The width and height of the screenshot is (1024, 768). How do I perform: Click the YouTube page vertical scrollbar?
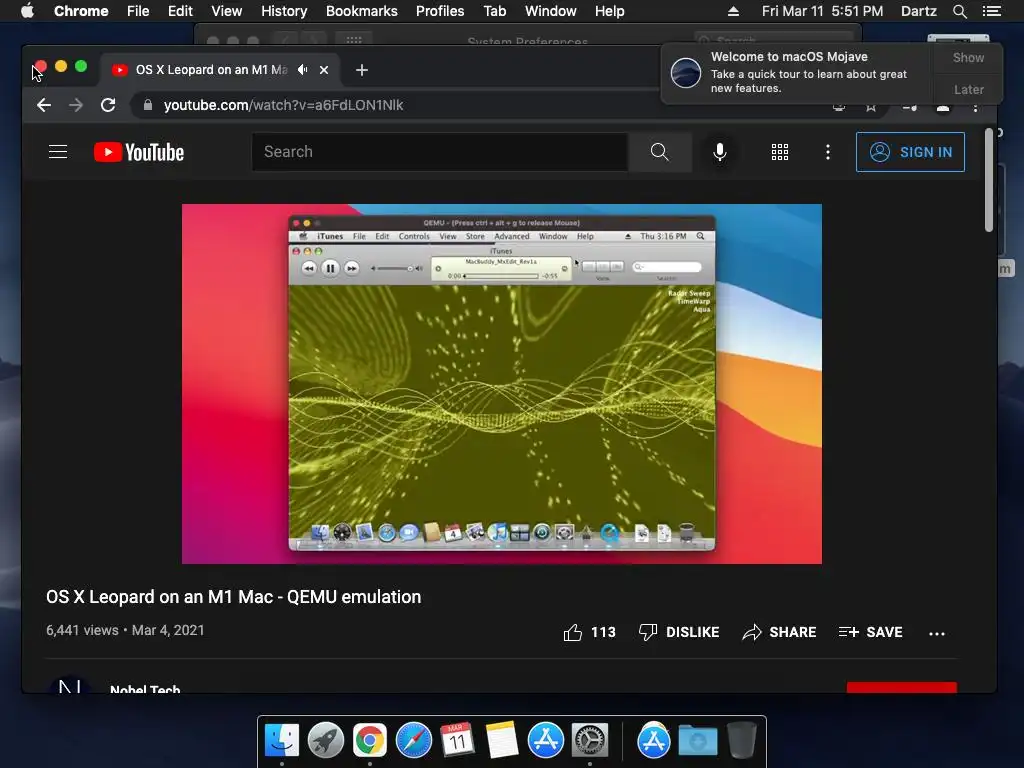989,180
